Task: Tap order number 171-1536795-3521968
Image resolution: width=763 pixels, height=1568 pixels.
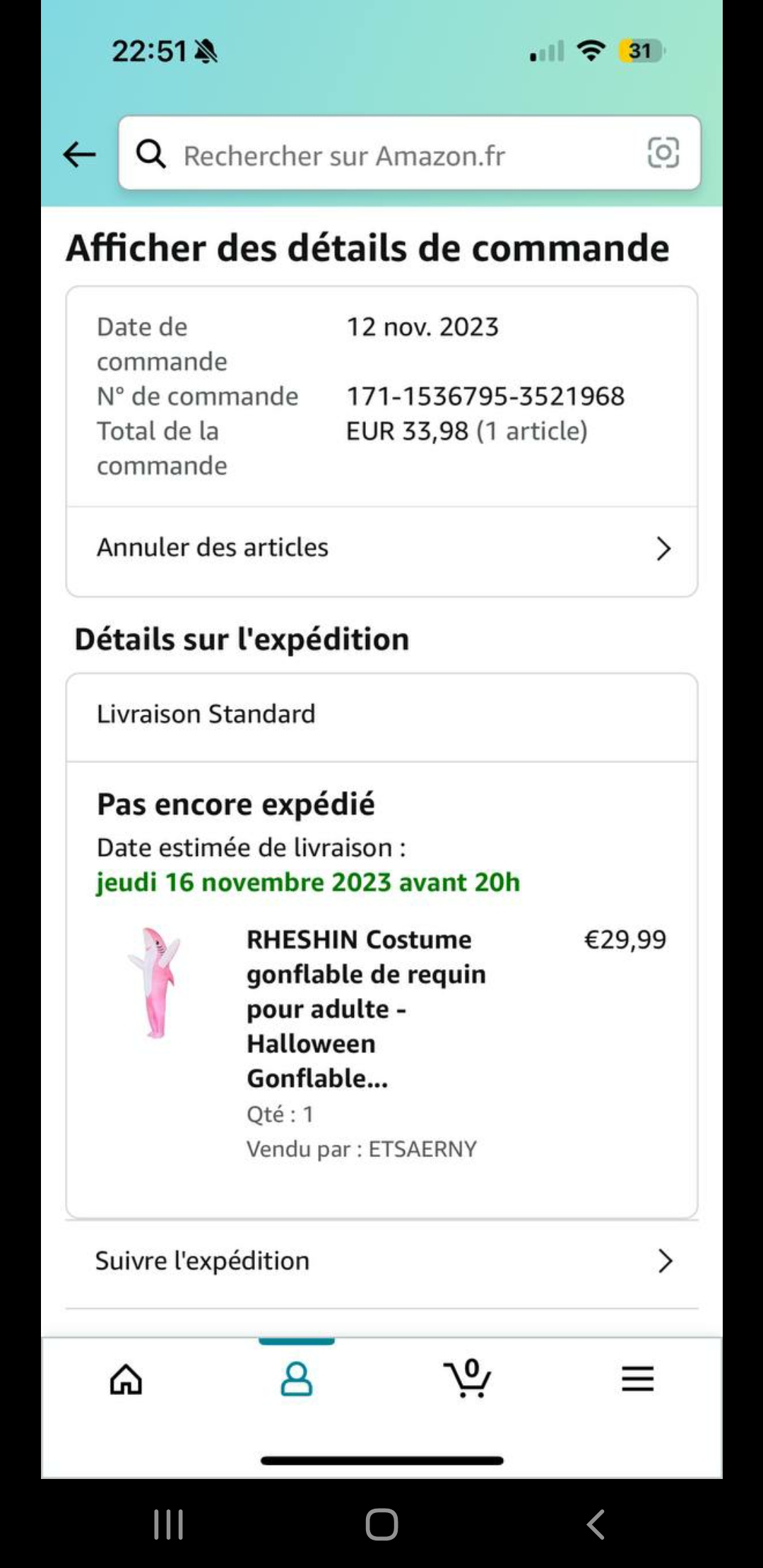Action: pos(485,397)
